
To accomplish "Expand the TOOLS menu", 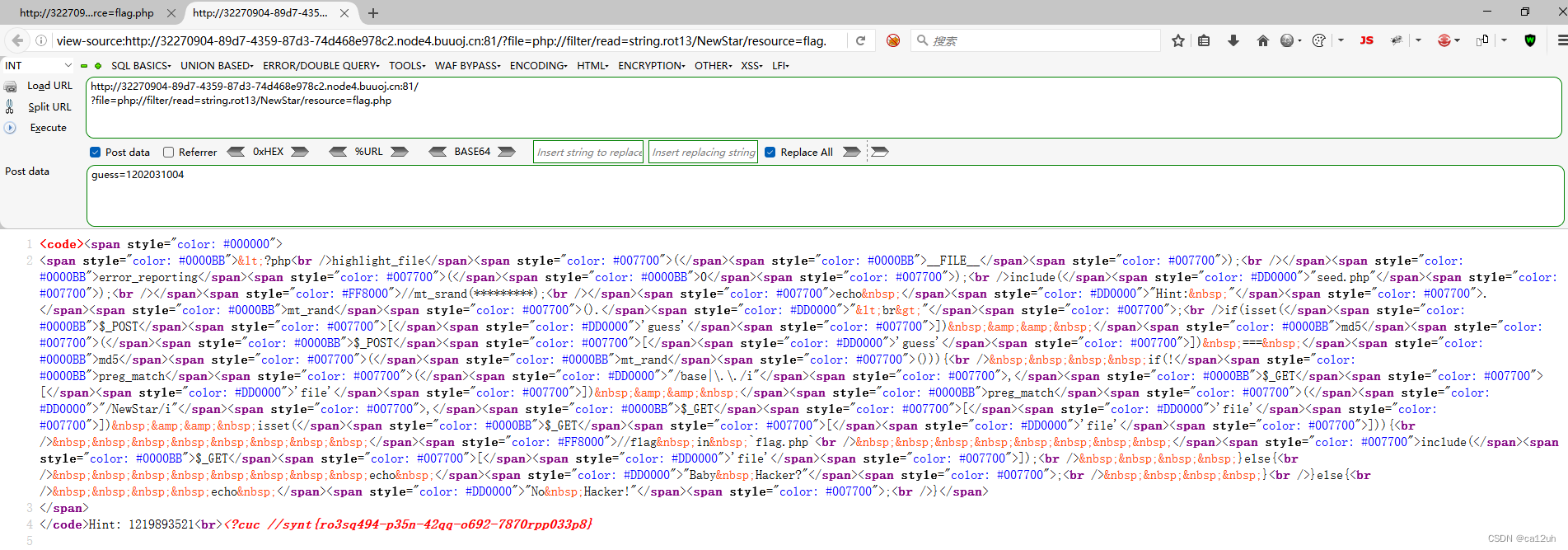I will coord(407,65).
